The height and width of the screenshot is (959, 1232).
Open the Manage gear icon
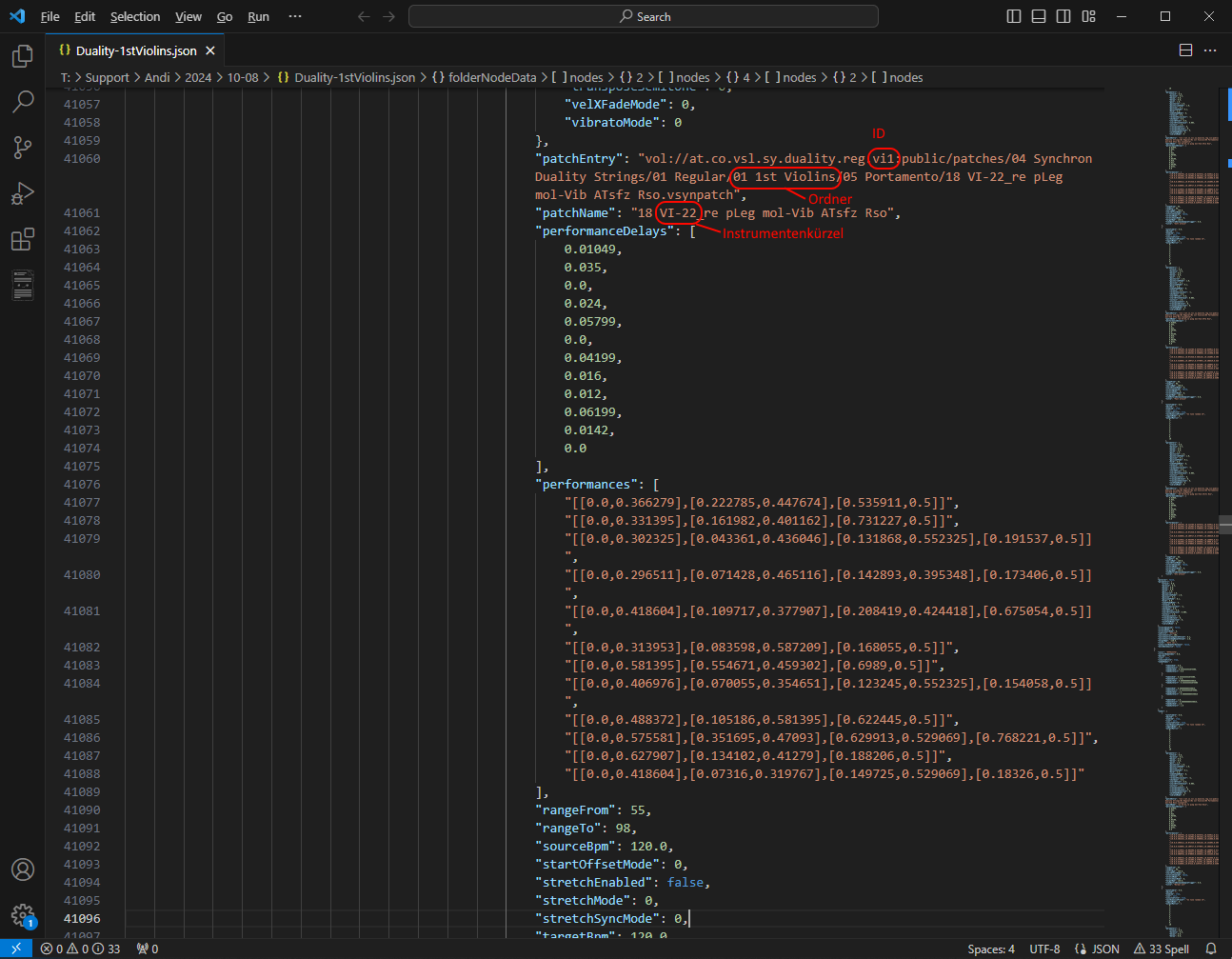tap(23, 916)
